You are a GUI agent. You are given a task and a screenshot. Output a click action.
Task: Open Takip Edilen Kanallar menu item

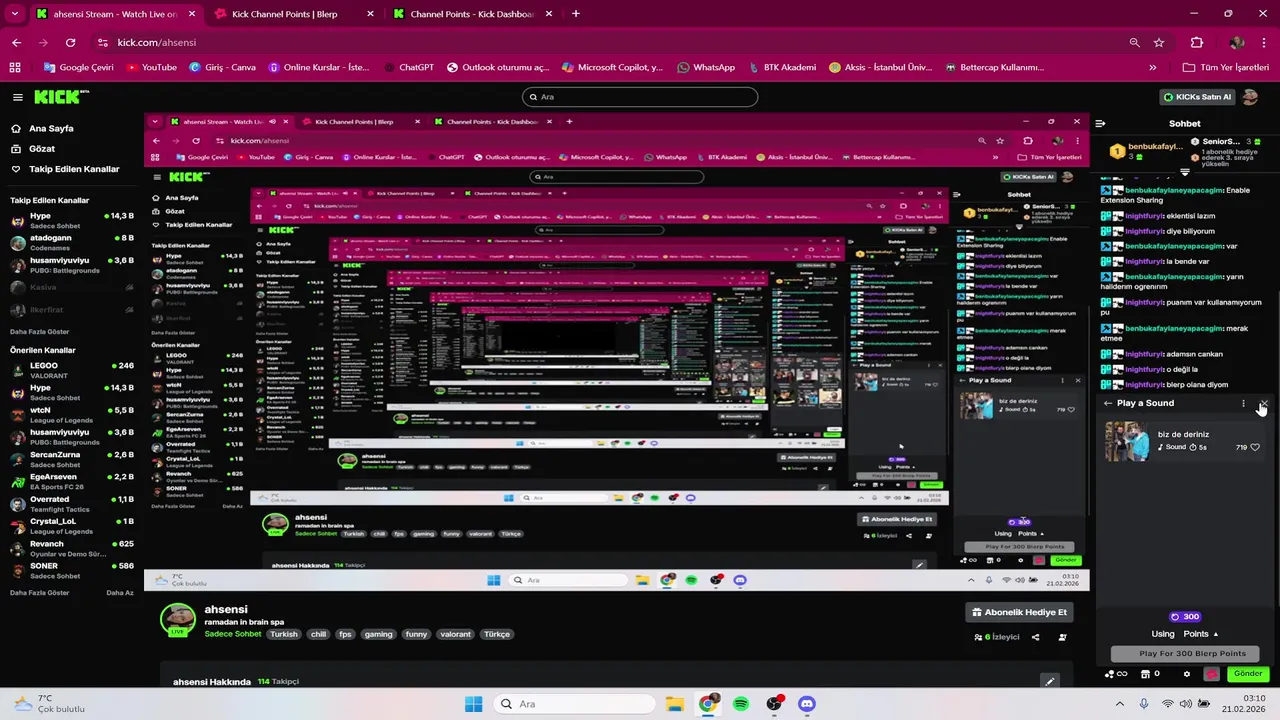click(65, 169)
